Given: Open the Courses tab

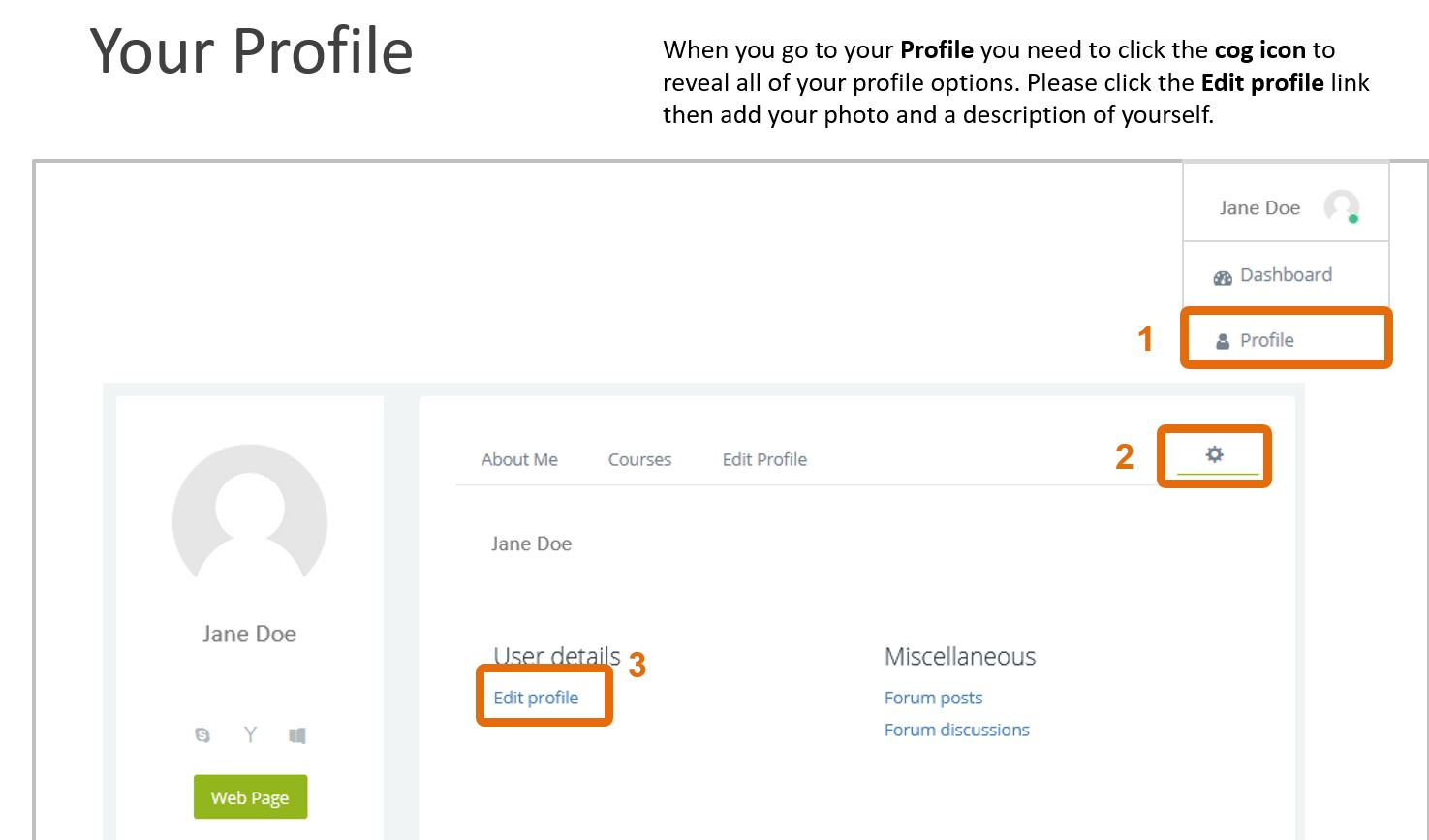Looking at the screenshot, I should tap(639, 460).
